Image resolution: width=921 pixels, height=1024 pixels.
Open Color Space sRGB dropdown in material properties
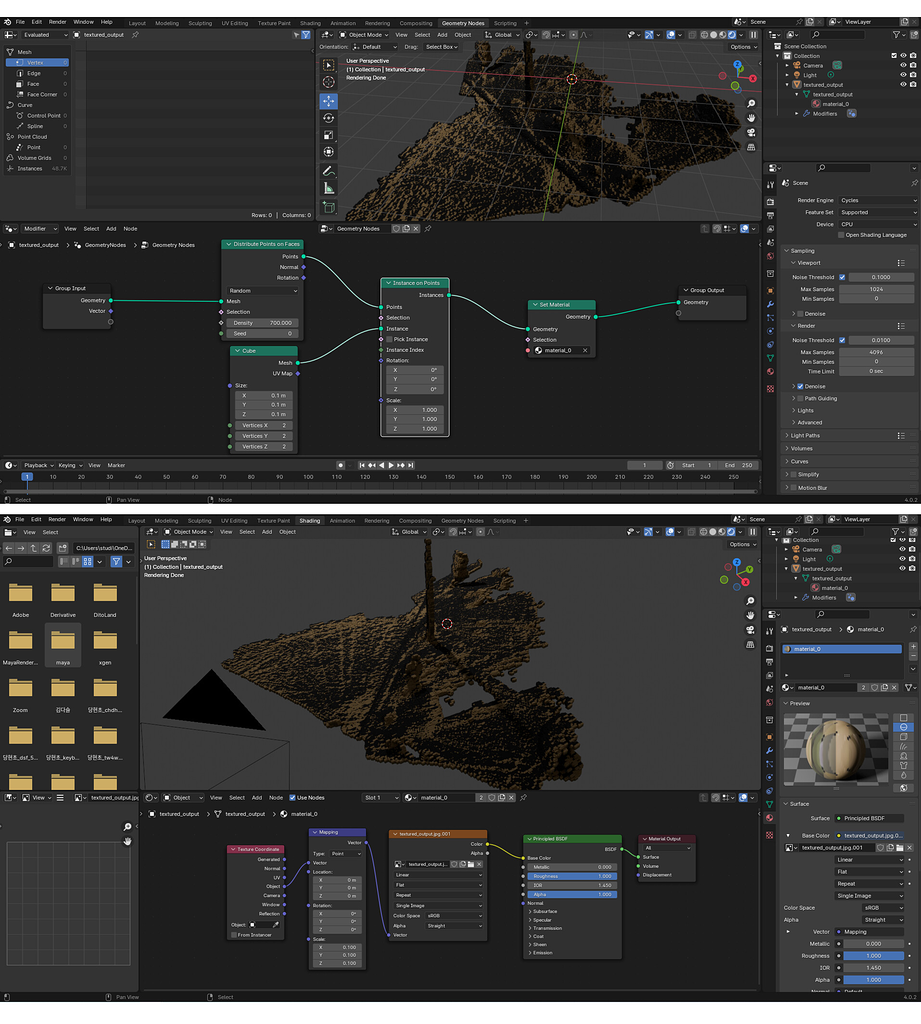tap(881, 908)
